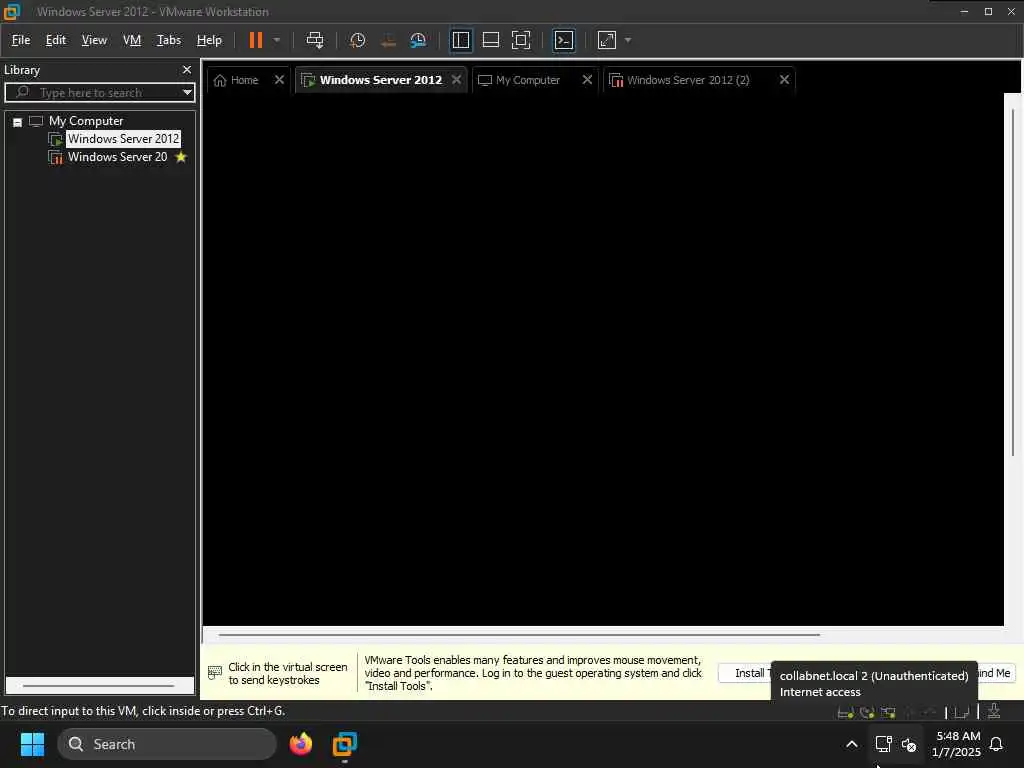Open the Help menu
Image resolution: width=1024 pixels, height=768 pixels.
pyautogui.click(x=209, y=40)
